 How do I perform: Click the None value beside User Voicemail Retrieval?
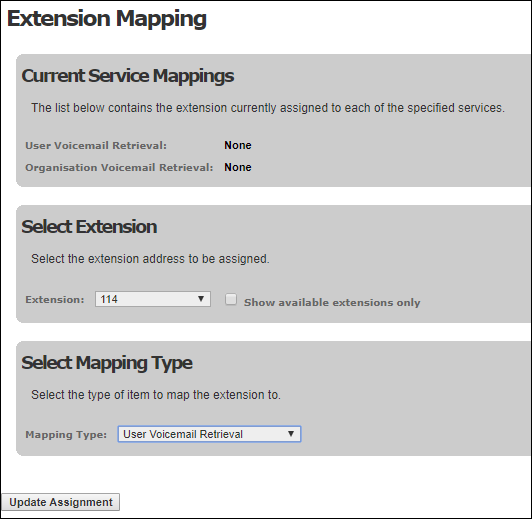click(x=238, y=145)
